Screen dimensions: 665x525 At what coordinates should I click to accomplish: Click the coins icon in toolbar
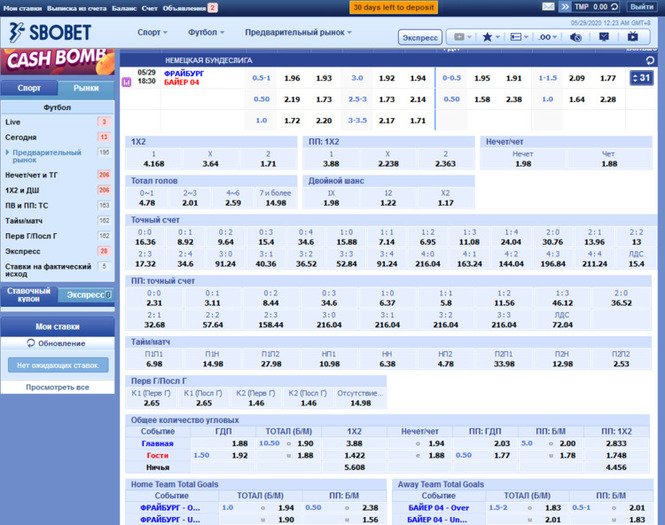coord(575,37)
